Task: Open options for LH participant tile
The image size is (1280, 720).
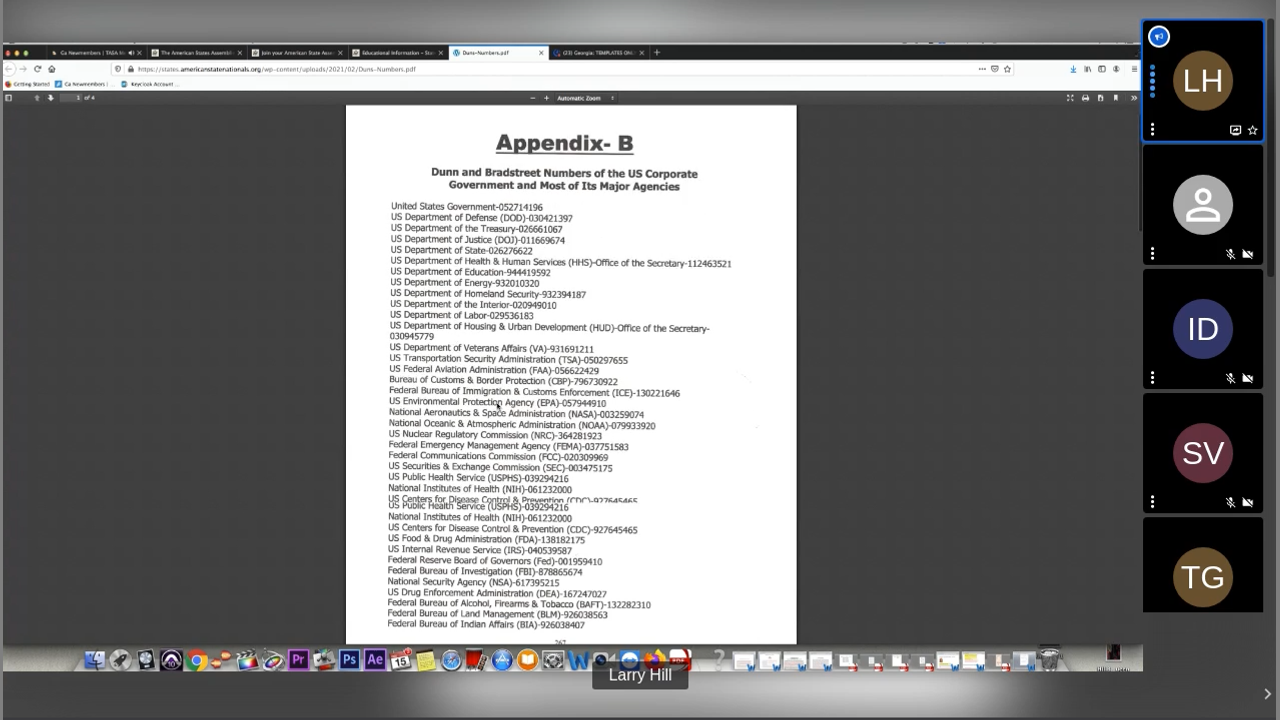Action: tap(1152, 130)
